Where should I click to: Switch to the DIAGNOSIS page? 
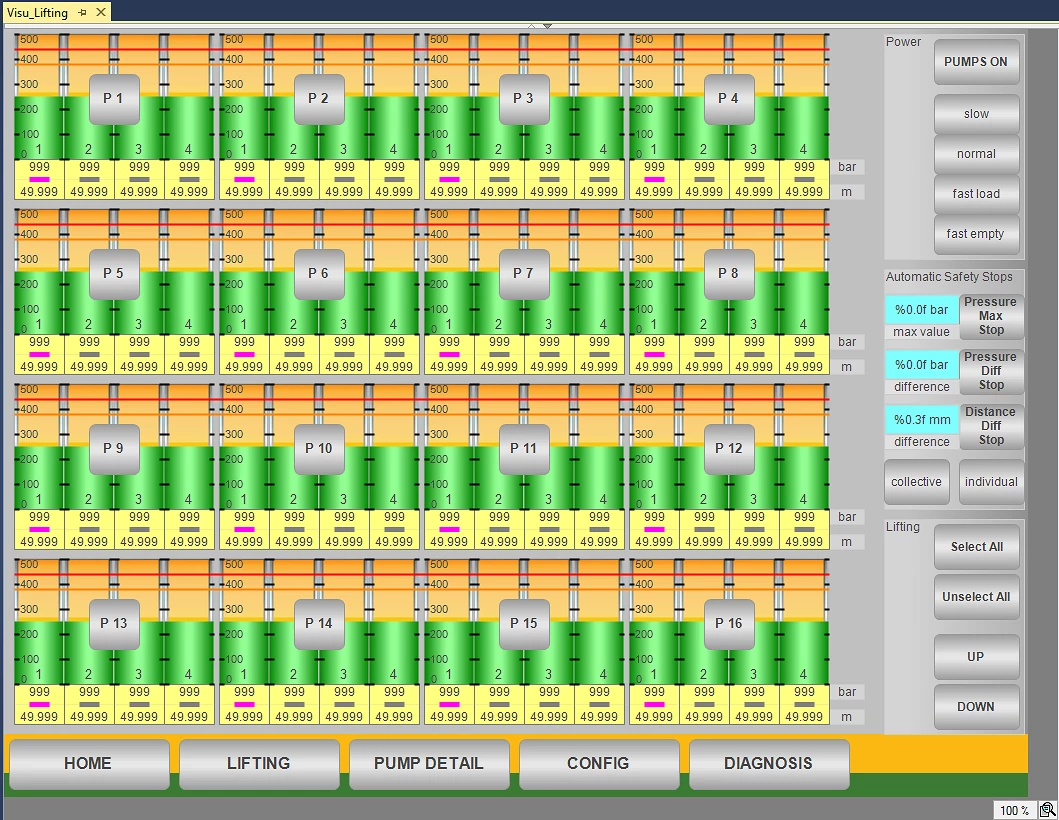coord(768,763)
